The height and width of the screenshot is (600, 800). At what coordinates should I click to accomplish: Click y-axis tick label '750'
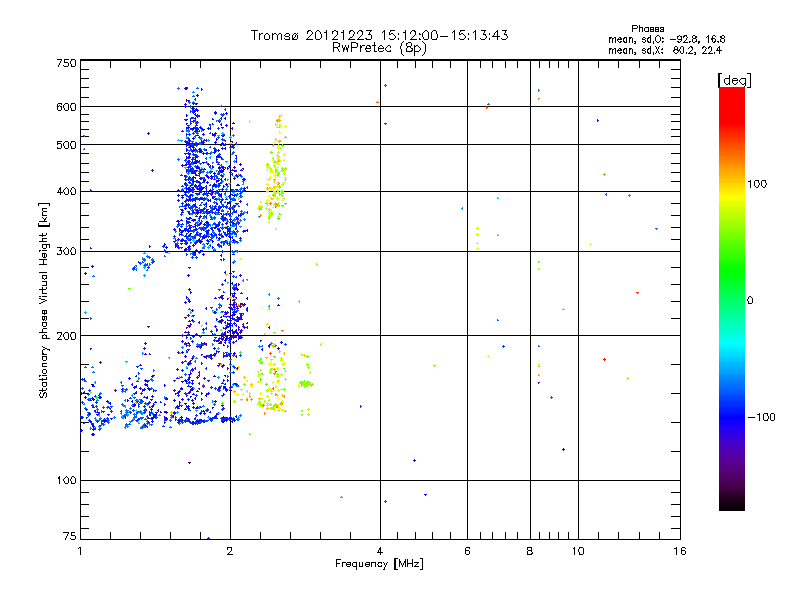point(66,63)
